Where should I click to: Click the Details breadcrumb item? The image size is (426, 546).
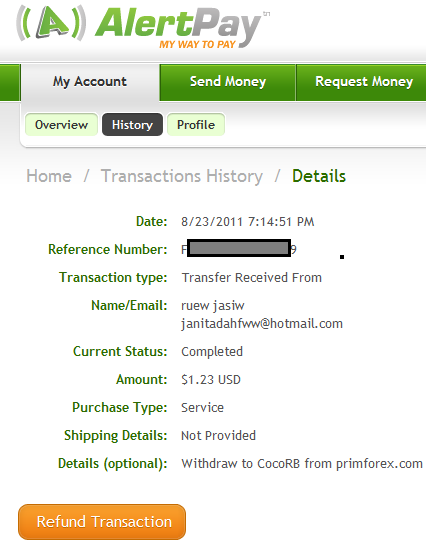pos(319,176)
